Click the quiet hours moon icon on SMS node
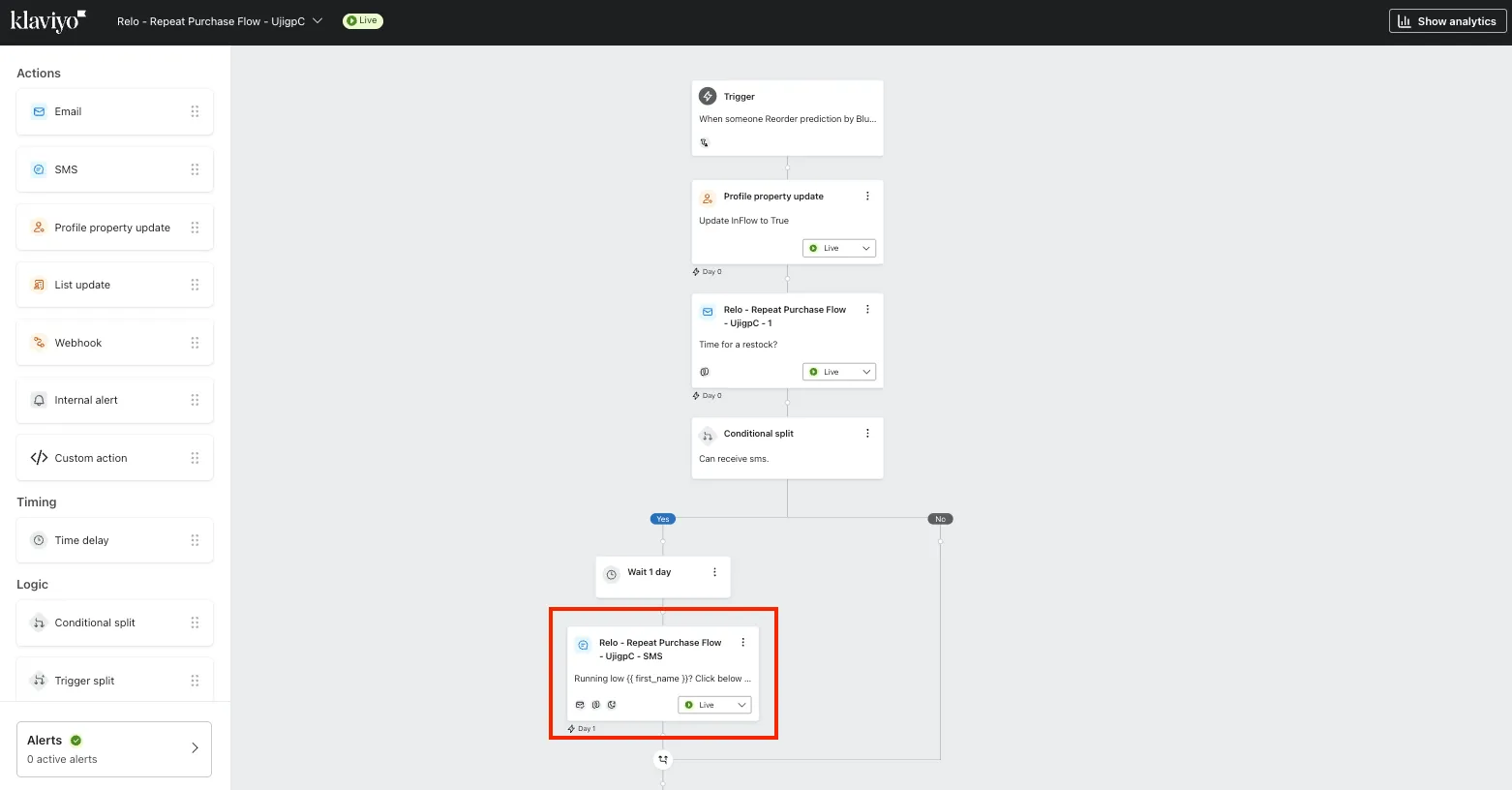 coord(612,705)
